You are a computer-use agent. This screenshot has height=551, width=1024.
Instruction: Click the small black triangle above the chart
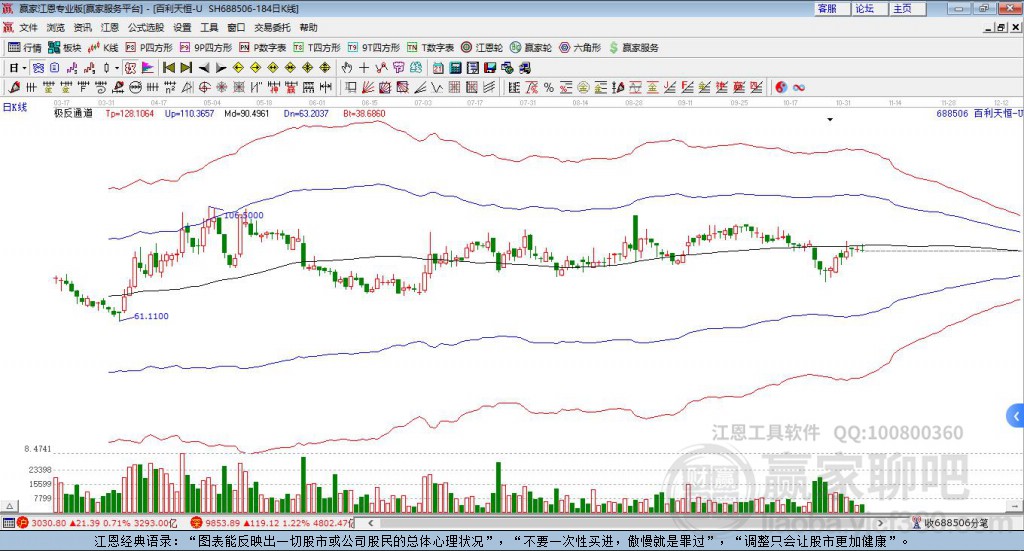point(830,119)
